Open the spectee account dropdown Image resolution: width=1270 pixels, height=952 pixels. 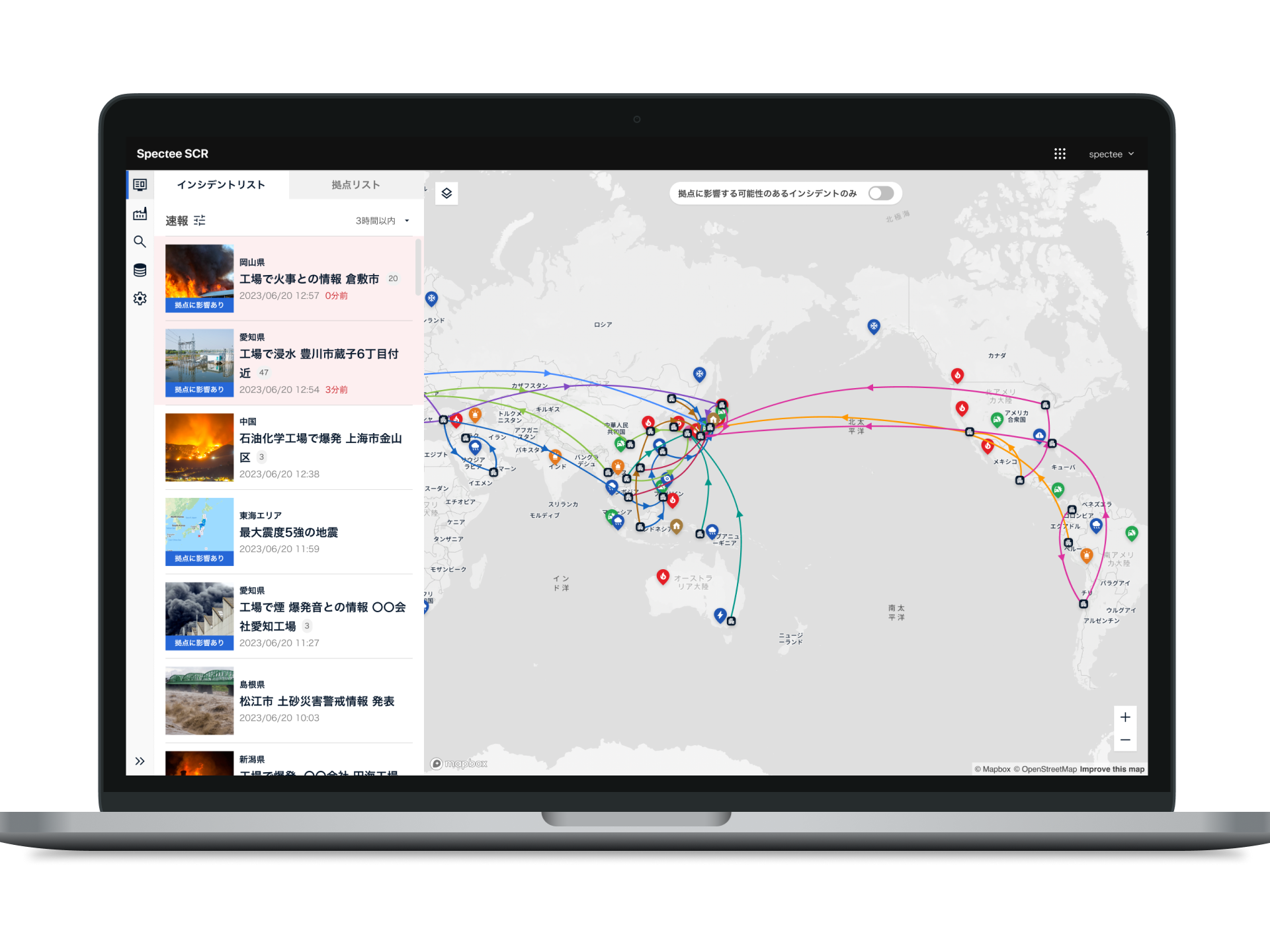[x=1111, y=154]
